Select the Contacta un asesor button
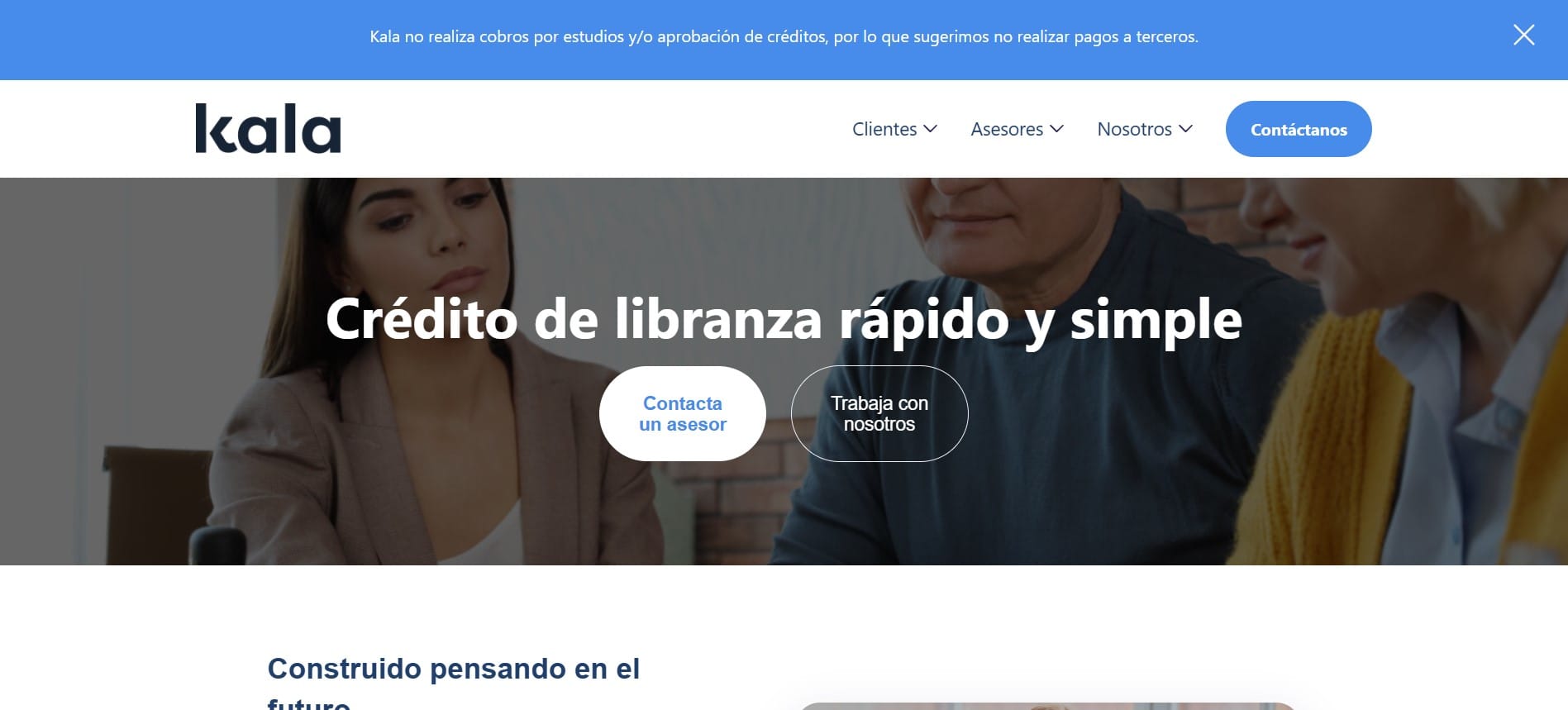This screenshot has width=1568, height=710. 683,413
